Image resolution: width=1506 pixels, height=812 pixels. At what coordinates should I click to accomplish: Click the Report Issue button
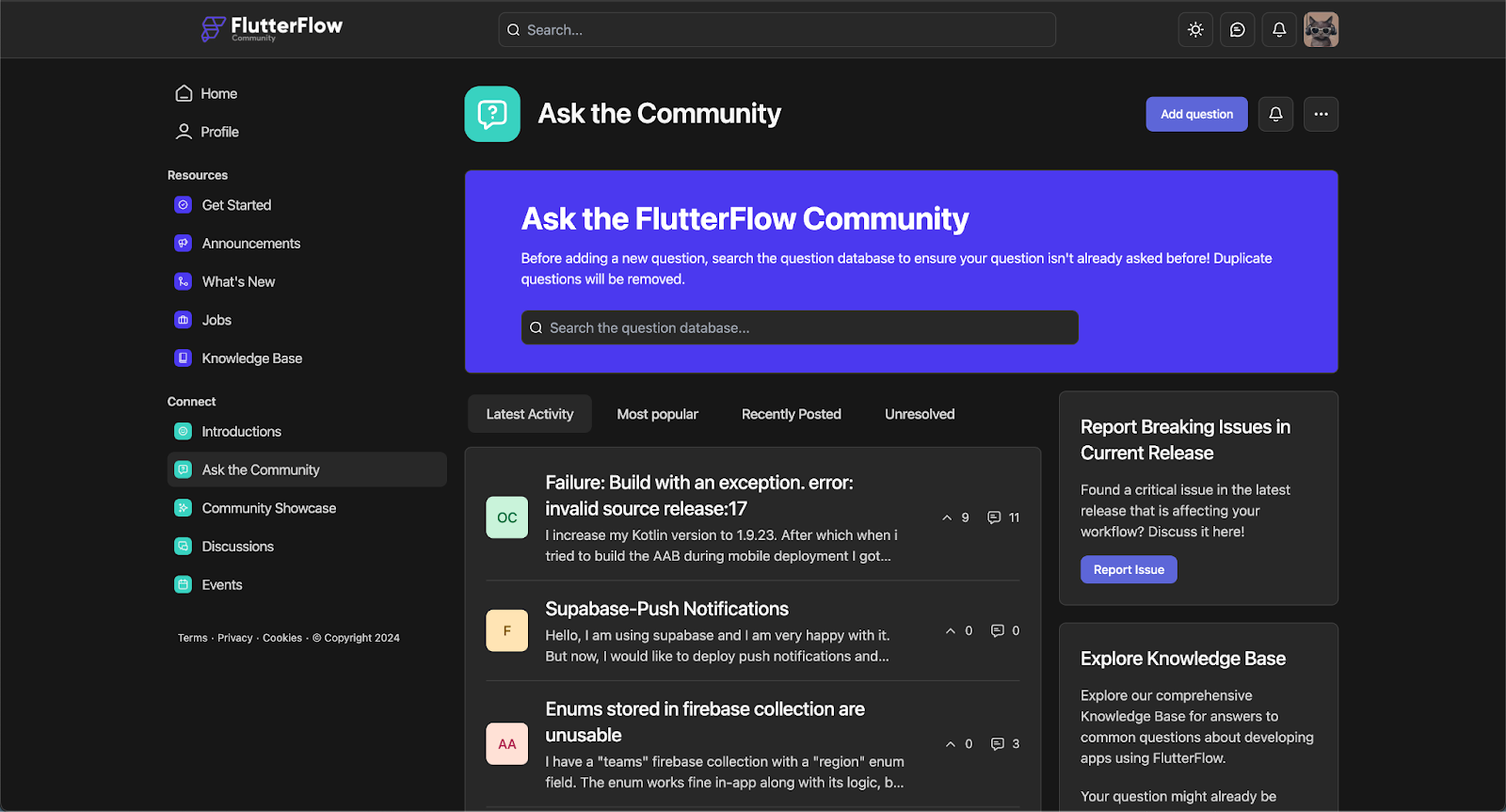[1129, 569]
